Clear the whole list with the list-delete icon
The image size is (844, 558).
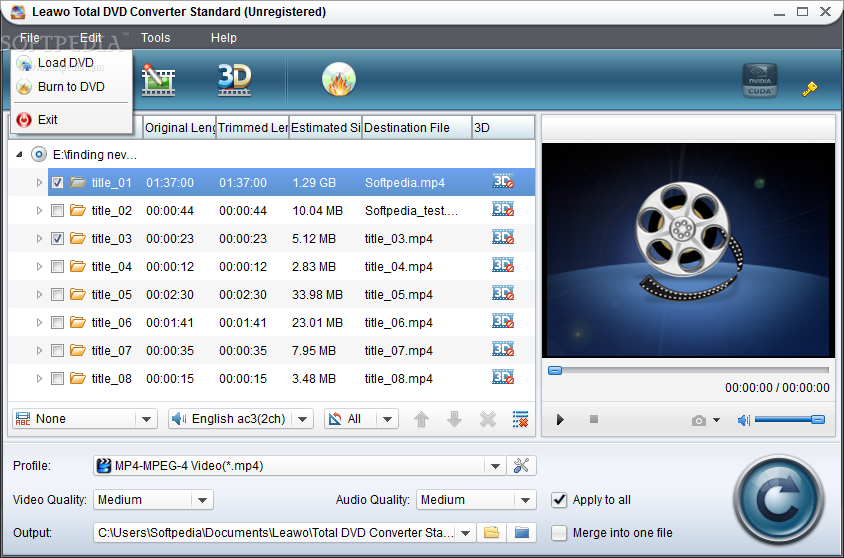[521, 419]
